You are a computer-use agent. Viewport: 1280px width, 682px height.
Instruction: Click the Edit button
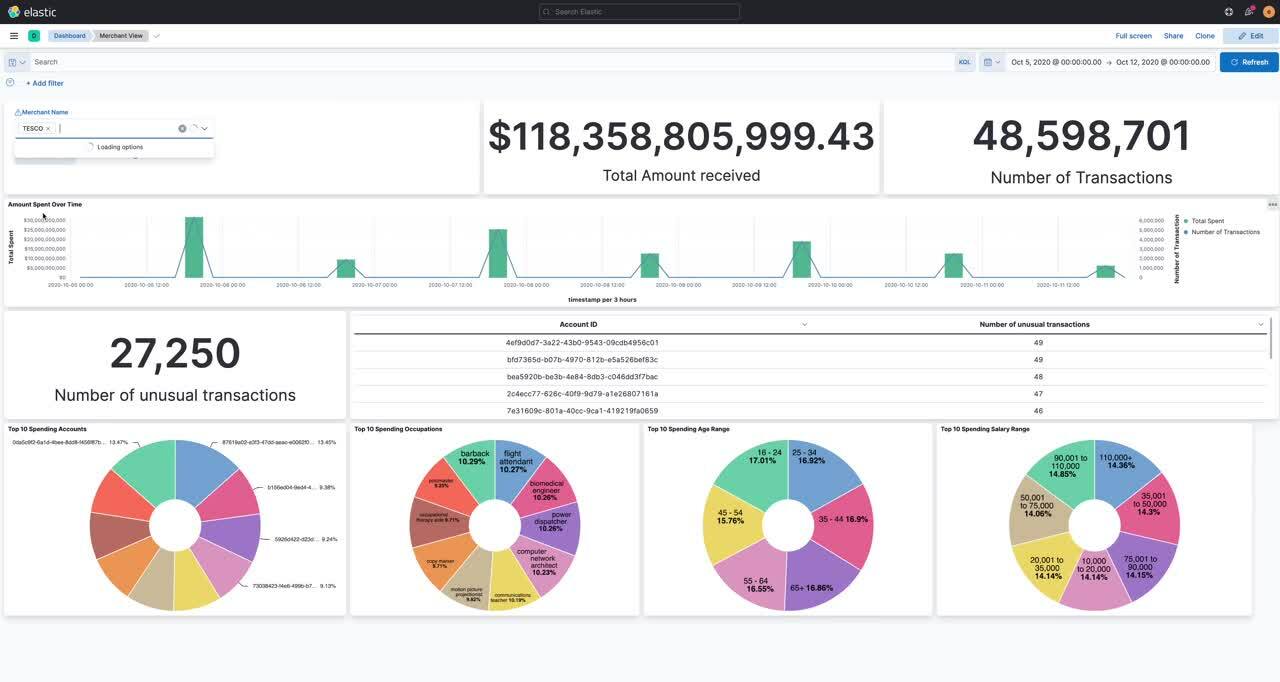click(x=1250, y=36)
